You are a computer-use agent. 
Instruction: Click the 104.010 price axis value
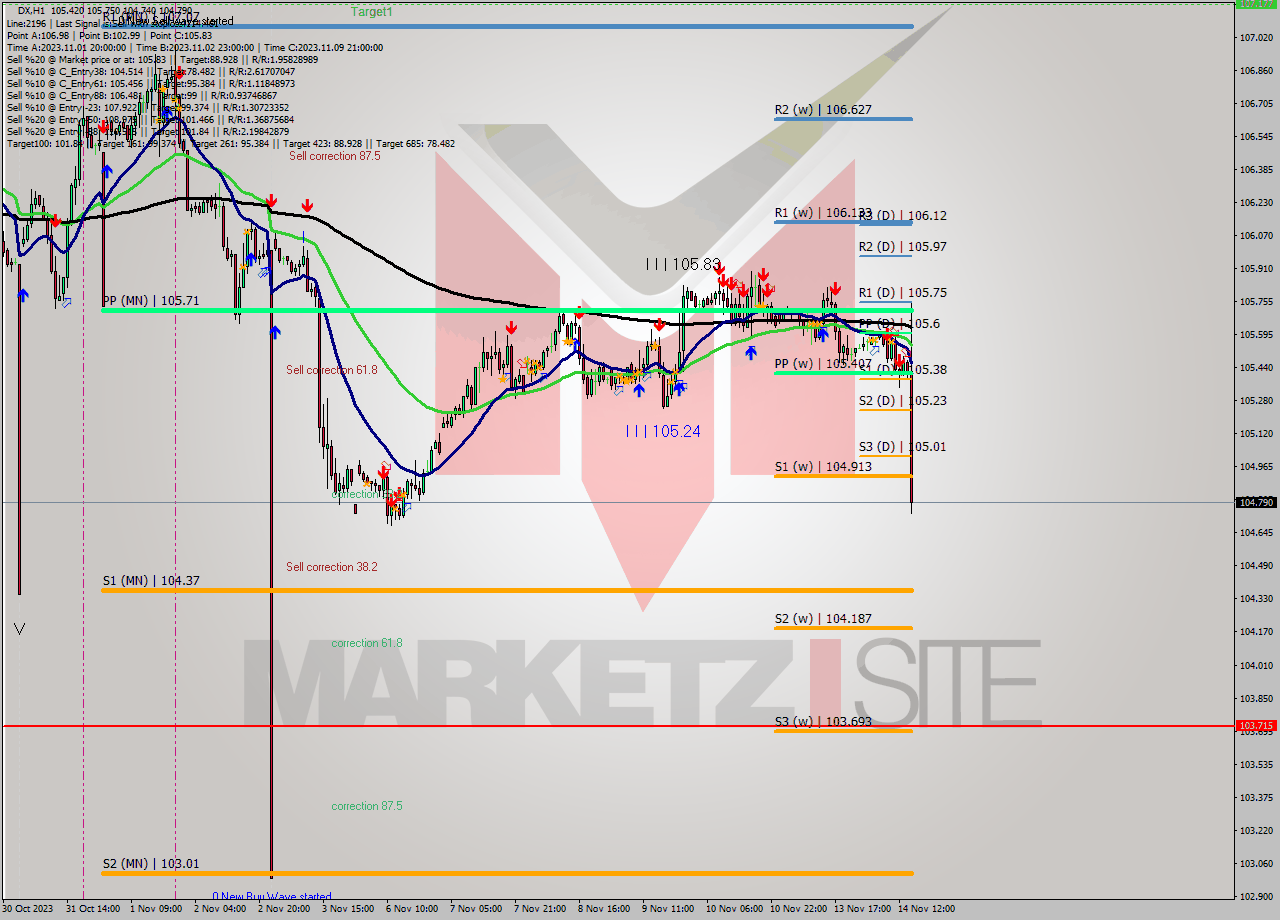click(x=1255, y=665)
